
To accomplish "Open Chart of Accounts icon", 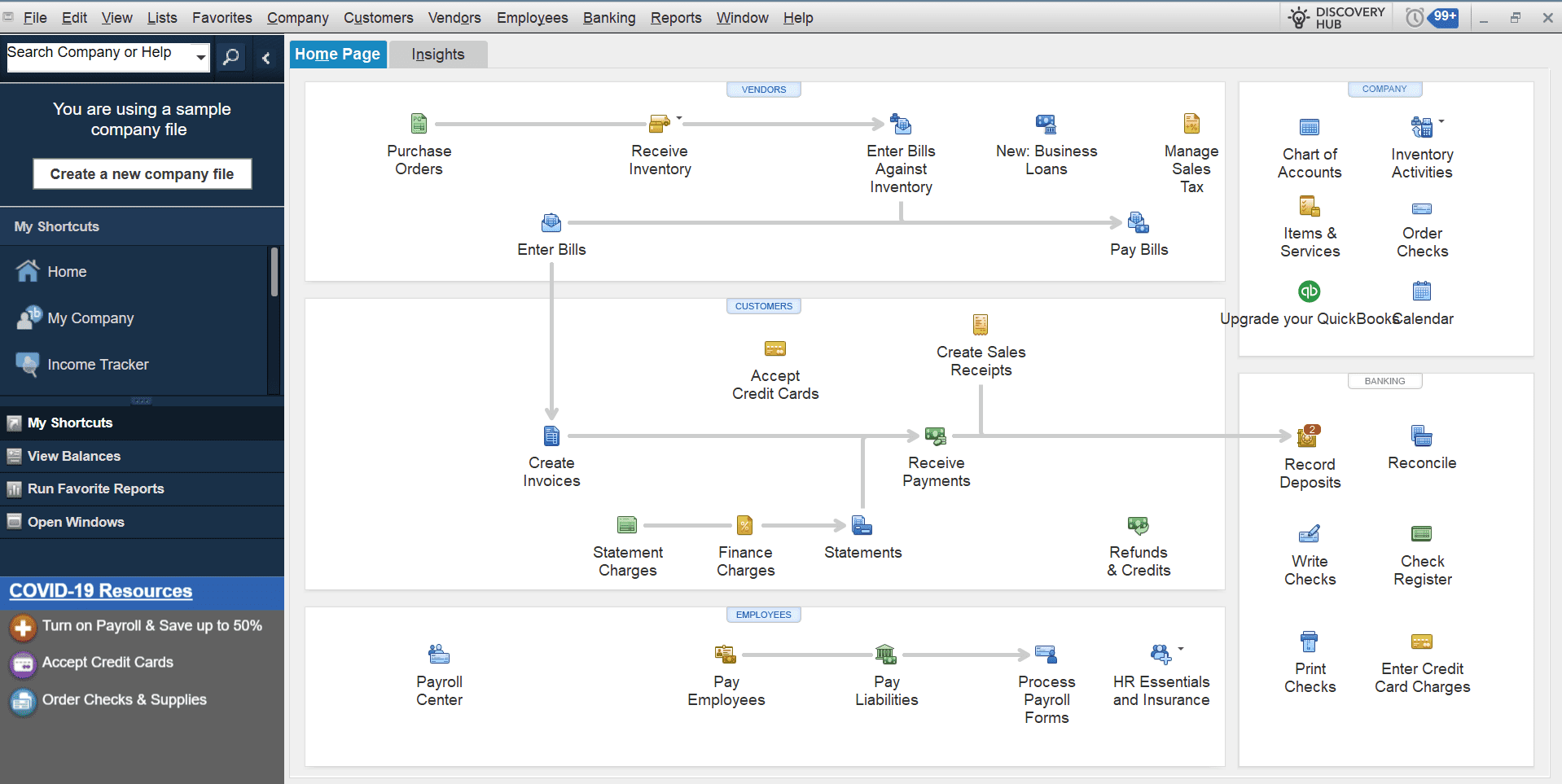I will click(1310, 127).
